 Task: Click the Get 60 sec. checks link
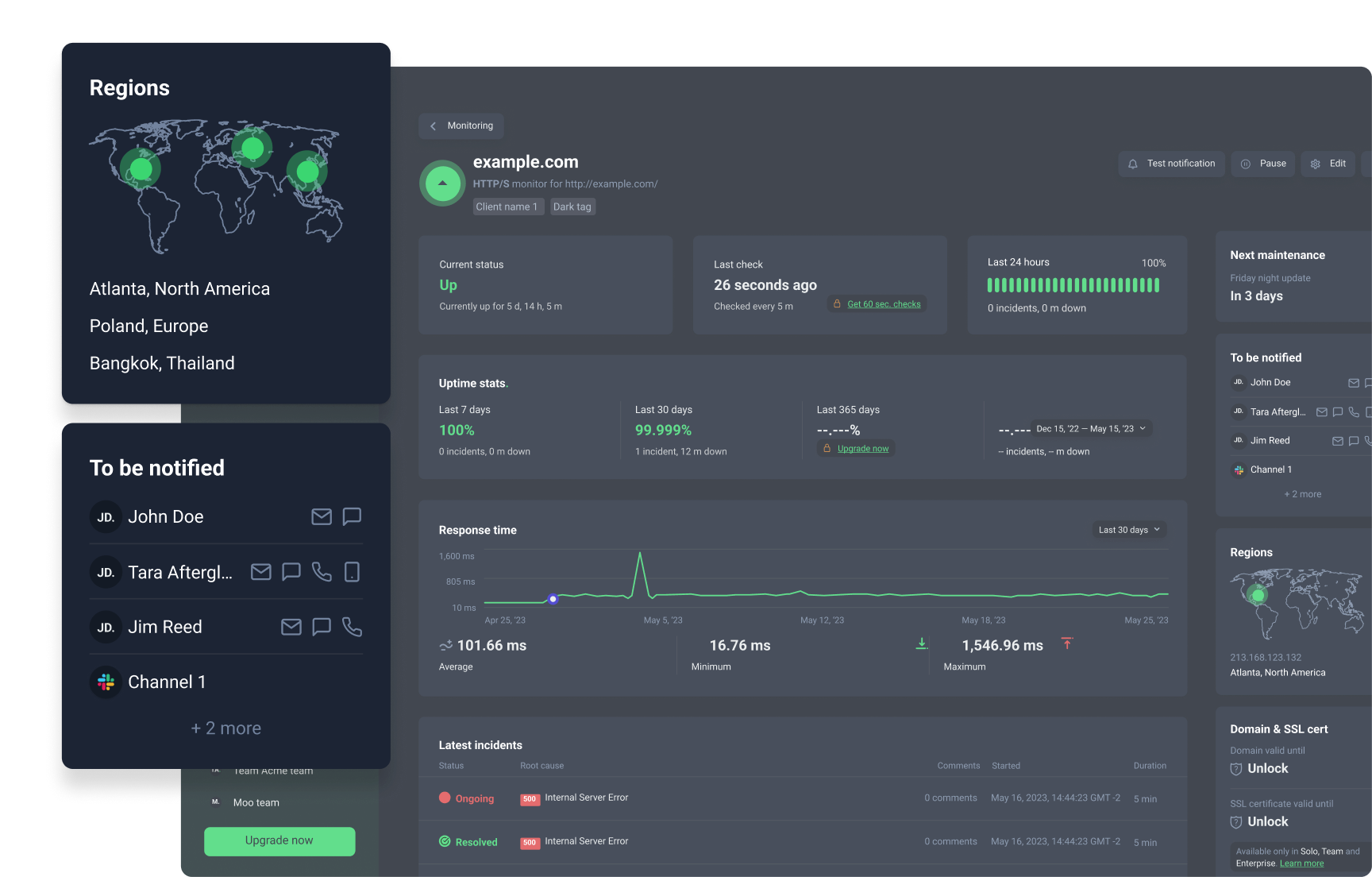pyautogui.click(x=883, y=304)
